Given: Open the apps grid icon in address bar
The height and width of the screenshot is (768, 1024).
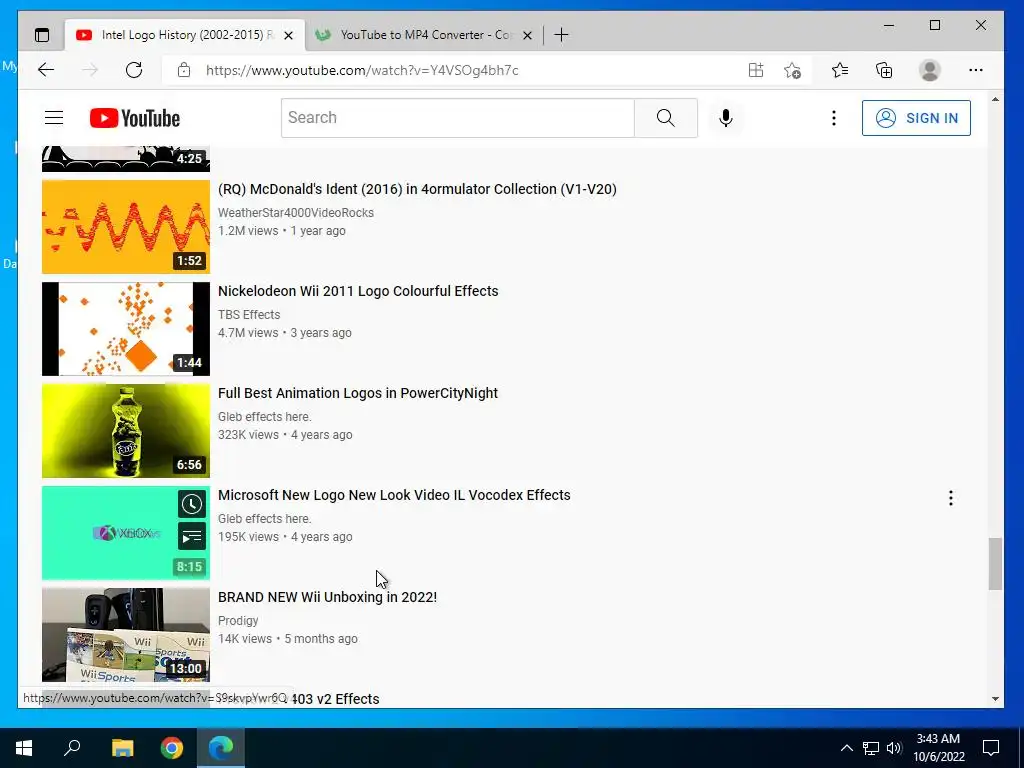Looking at the screenshot, I should click(x=756, y=70).
